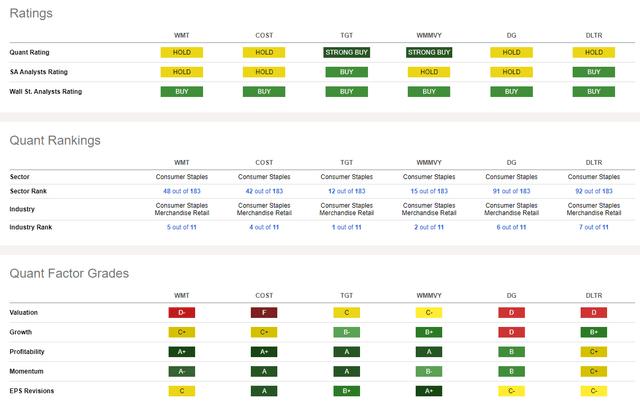640x408 pixels.
Task: Click WMMVY's A+ EPS Revisions grade
Action: (x=429, y=391)
